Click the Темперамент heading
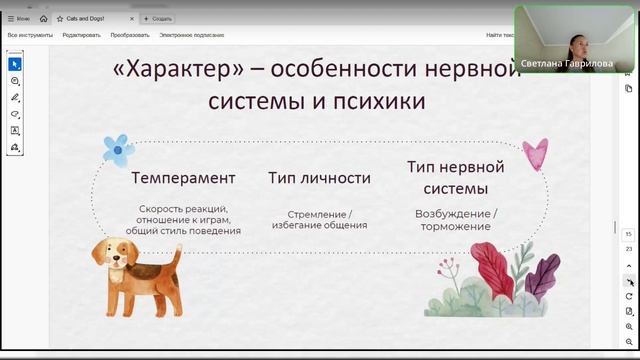Screen dimensions: 640x360 (183, 178)
